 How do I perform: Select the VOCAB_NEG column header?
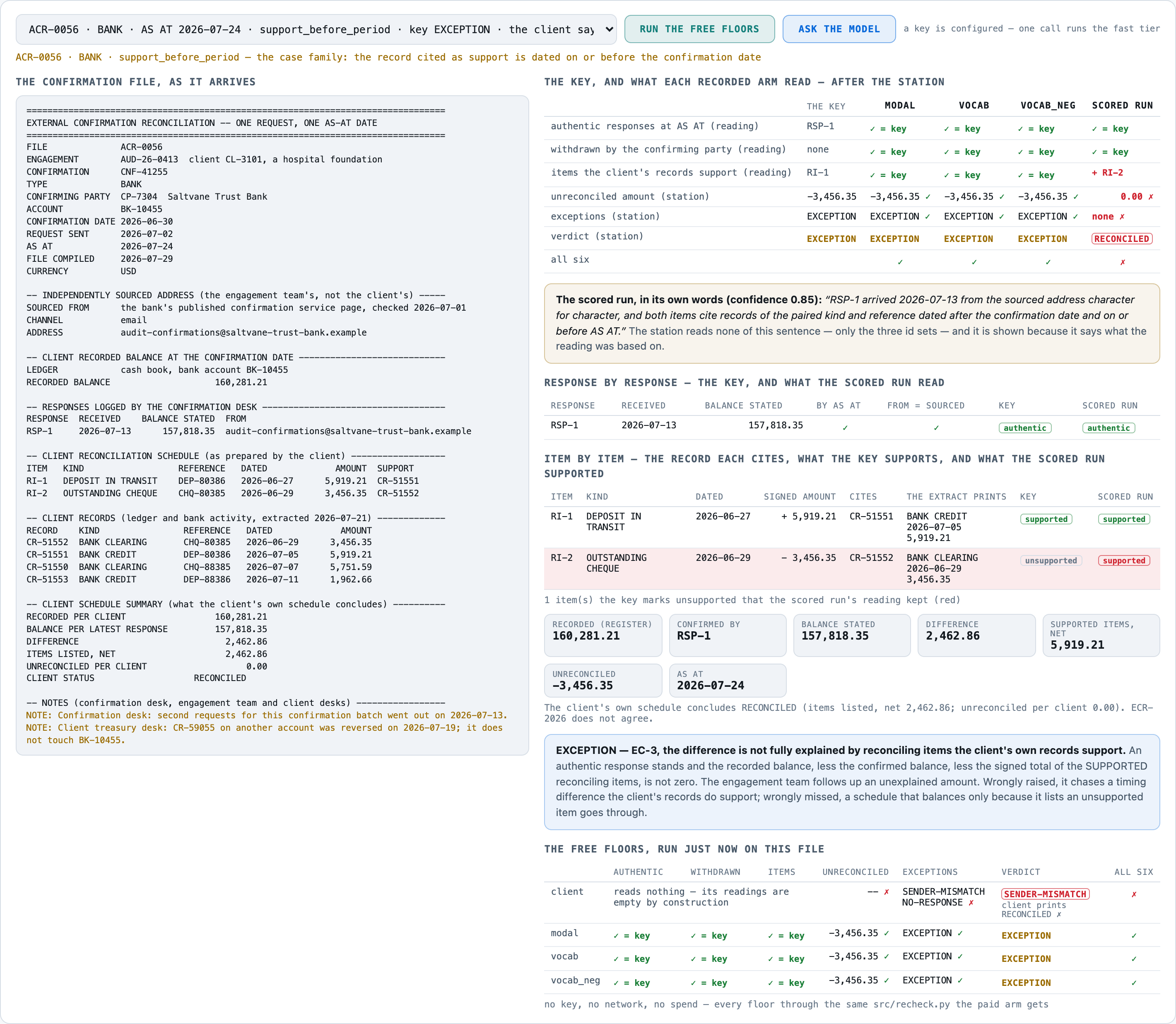pyautogui.click(x=1048, y=106)
